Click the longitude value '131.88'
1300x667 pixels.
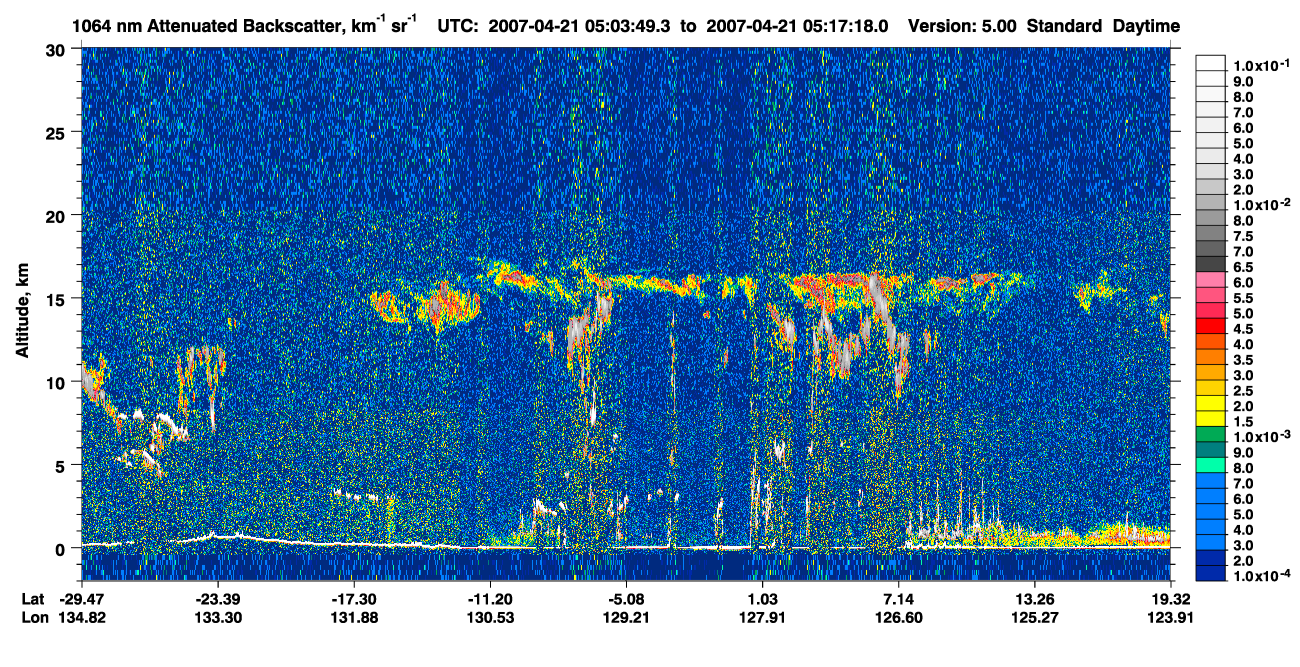354,617
